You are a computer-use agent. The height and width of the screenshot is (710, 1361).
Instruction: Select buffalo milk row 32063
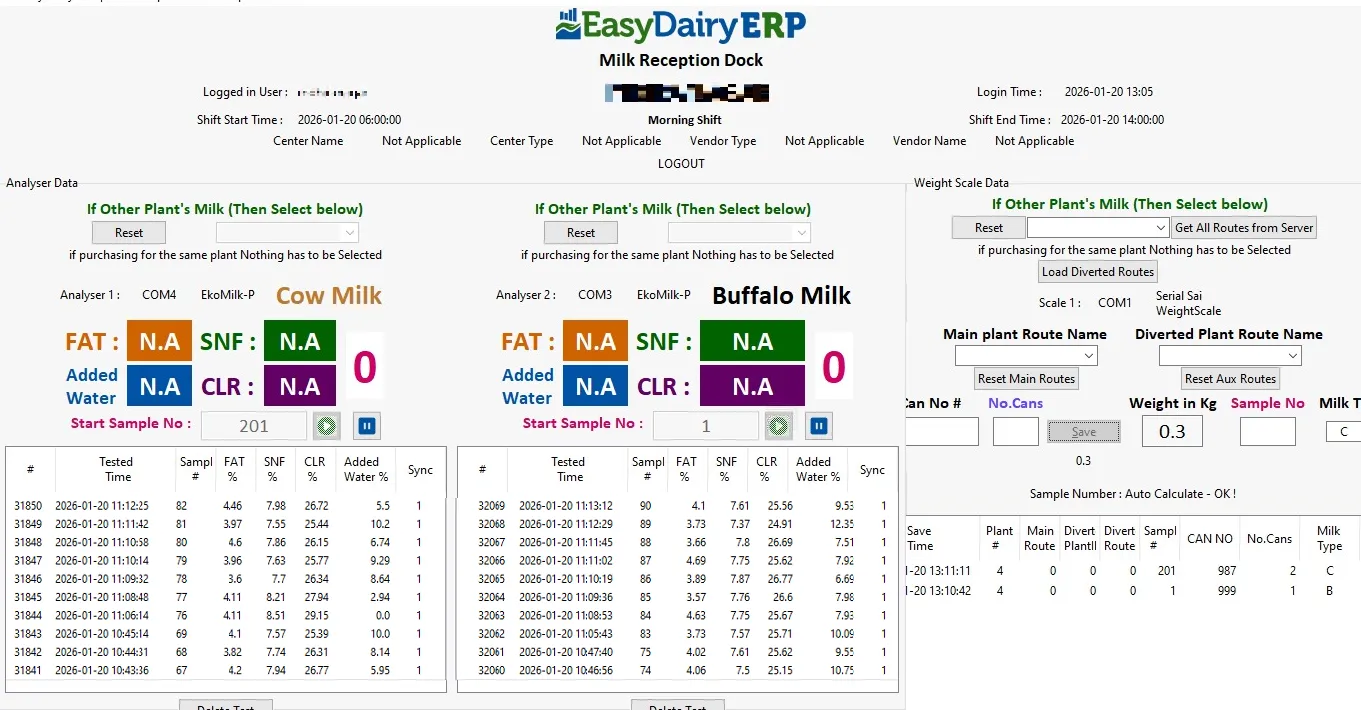tap(678, 615)
